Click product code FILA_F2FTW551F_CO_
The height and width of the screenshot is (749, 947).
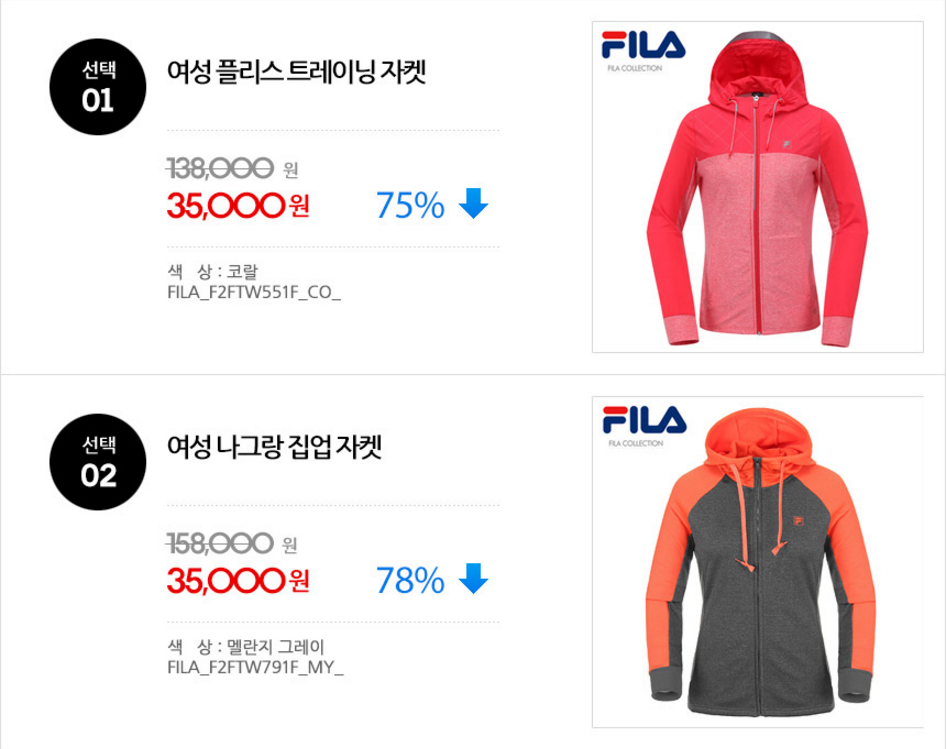pyautogui.click(x=254, y=292)
